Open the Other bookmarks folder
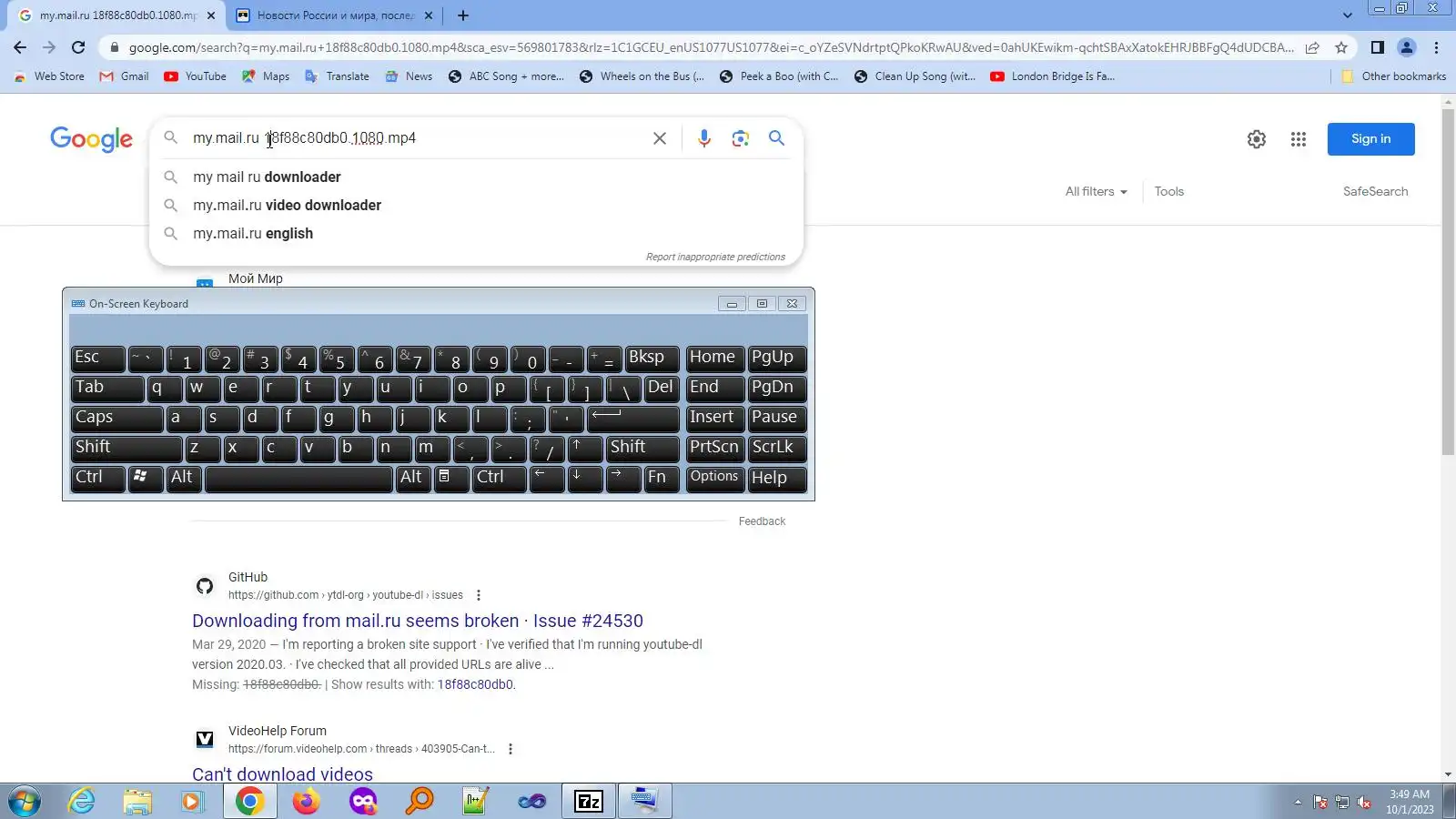The image size is (1456, 819). (1394, 76)
